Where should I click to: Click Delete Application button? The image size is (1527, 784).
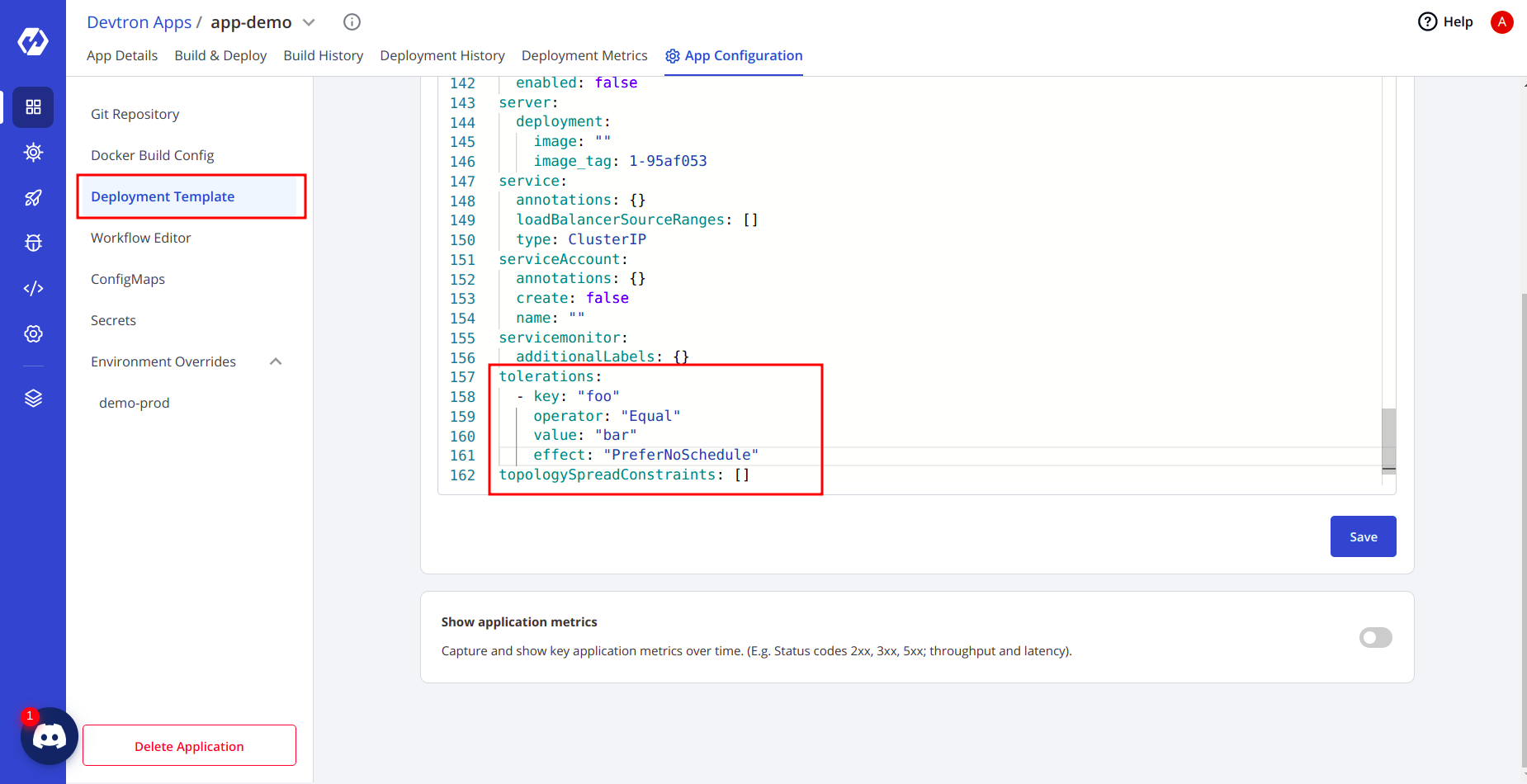(x=189, y=745)
